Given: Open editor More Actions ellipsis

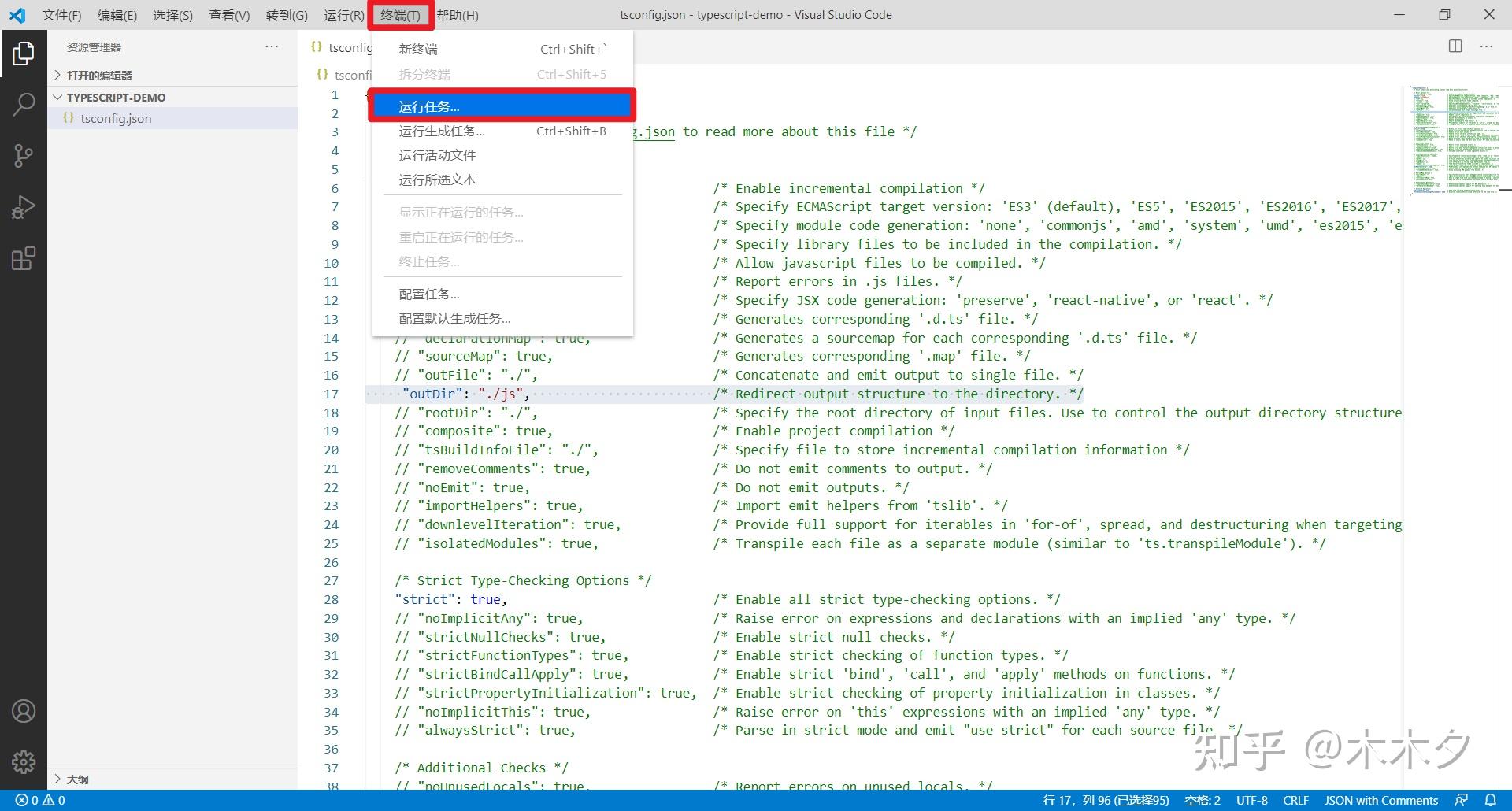Looking at the screenshot, I should [1486, 46].
